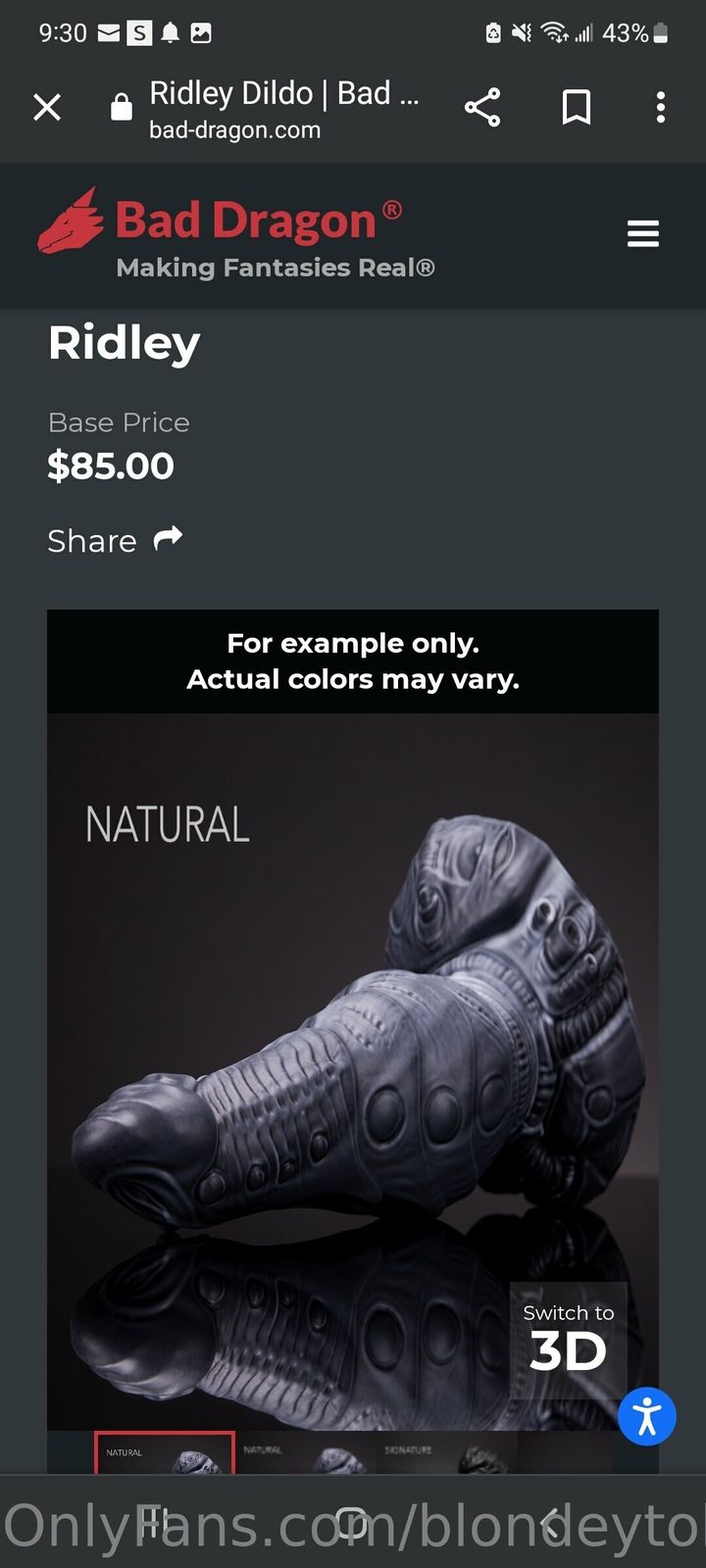Open the three-dot browser menu
The width and height of the screenshot is (706, 1568).
tap(661, 107)
